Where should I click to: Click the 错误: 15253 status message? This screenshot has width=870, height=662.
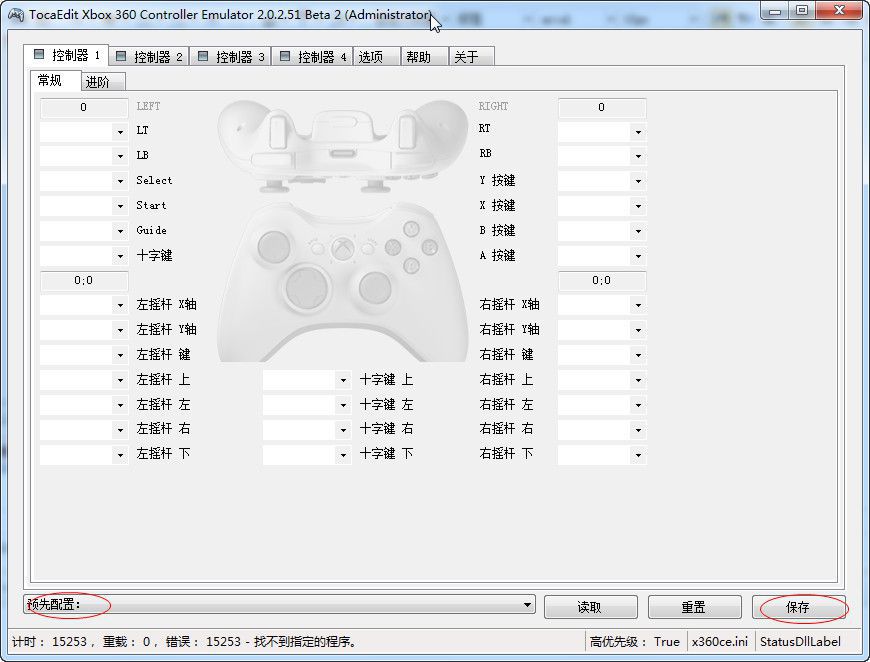(261, 642)
